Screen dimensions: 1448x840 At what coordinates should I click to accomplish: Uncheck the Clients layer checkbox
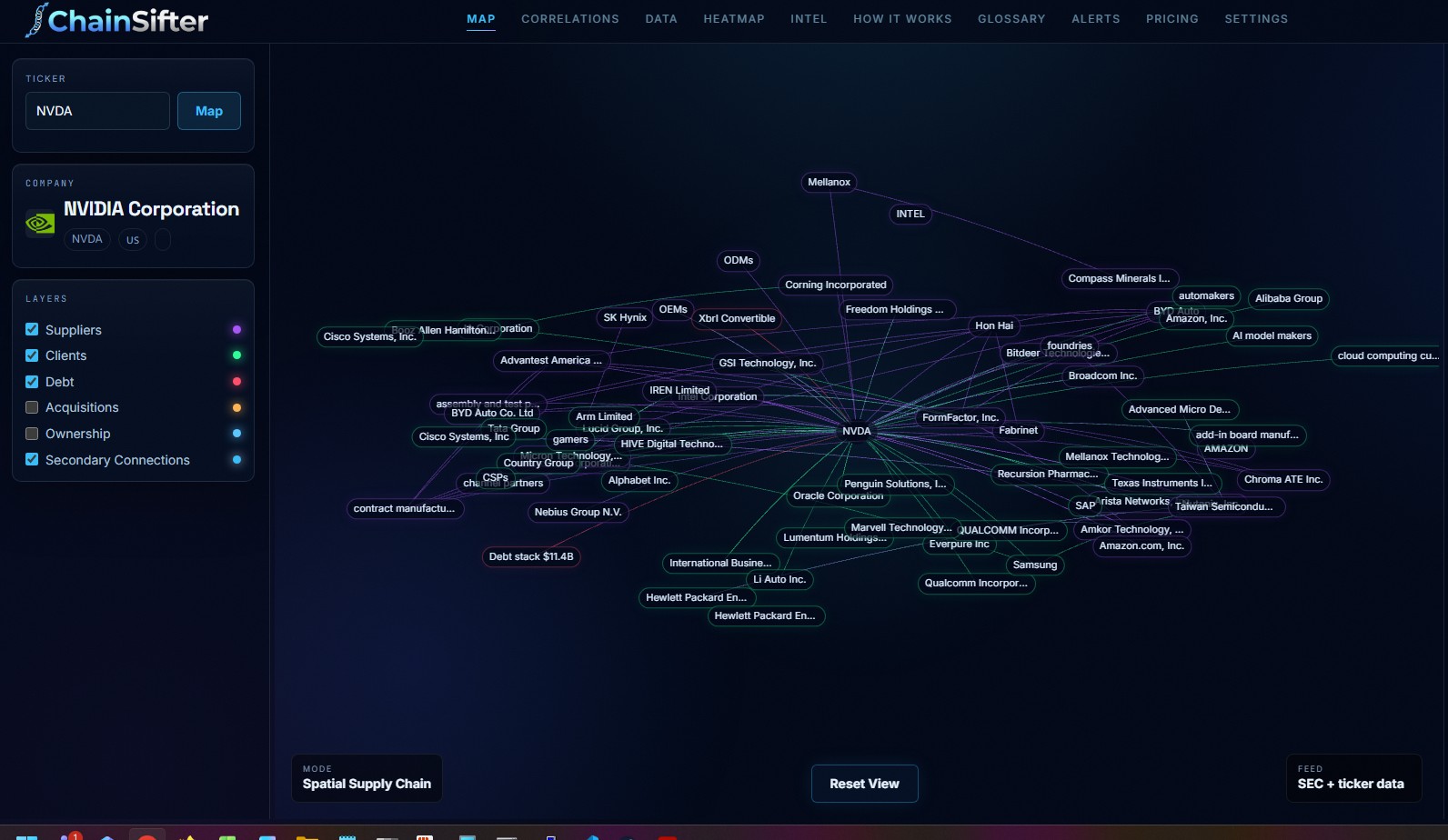[x=32, y=355]
